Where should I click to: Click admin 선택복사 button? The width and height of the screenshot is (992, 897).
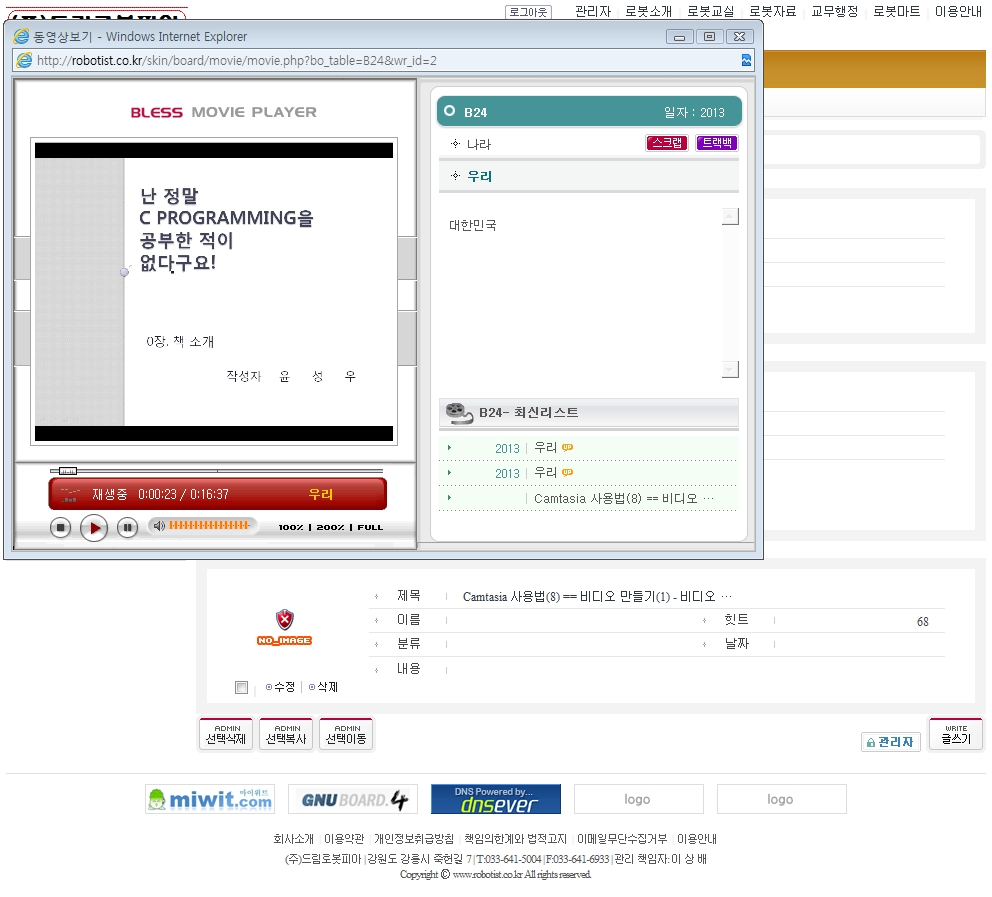coord(286,734)
